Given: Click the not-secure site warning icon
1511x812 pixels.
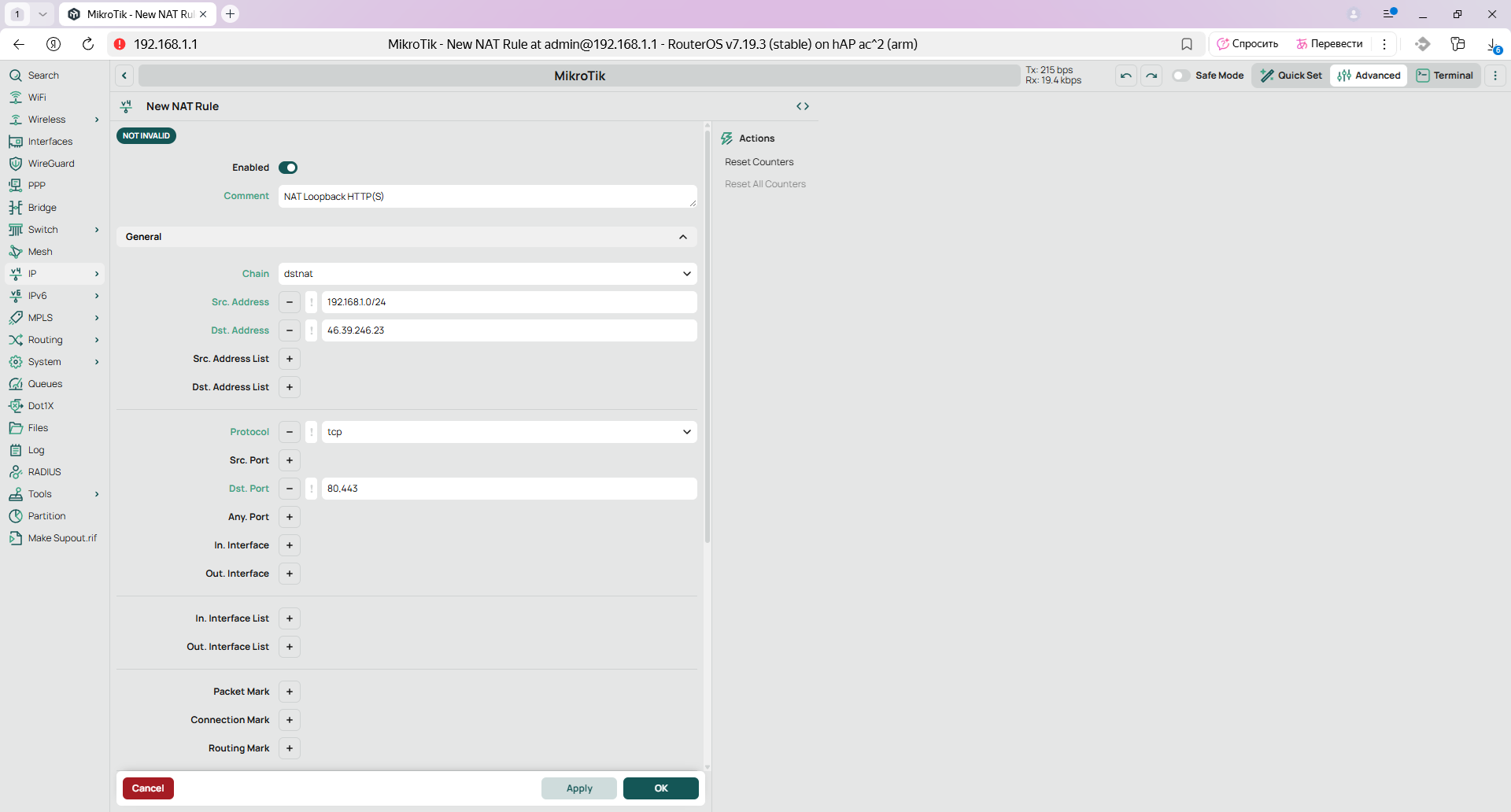Looking at the screenshot, I should 120,44.
